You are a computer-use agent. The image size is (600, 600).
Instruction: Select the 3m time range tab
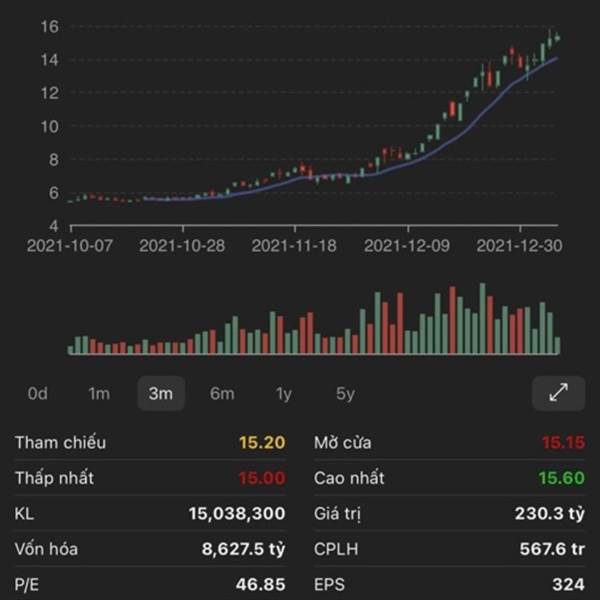pyautogui.click(x=161, y=393)
